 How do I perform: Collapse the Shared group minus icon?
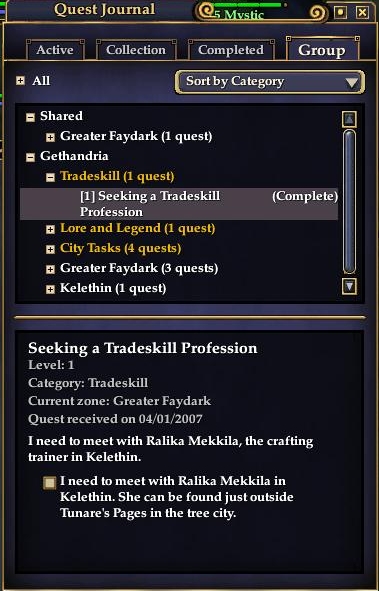31,117
